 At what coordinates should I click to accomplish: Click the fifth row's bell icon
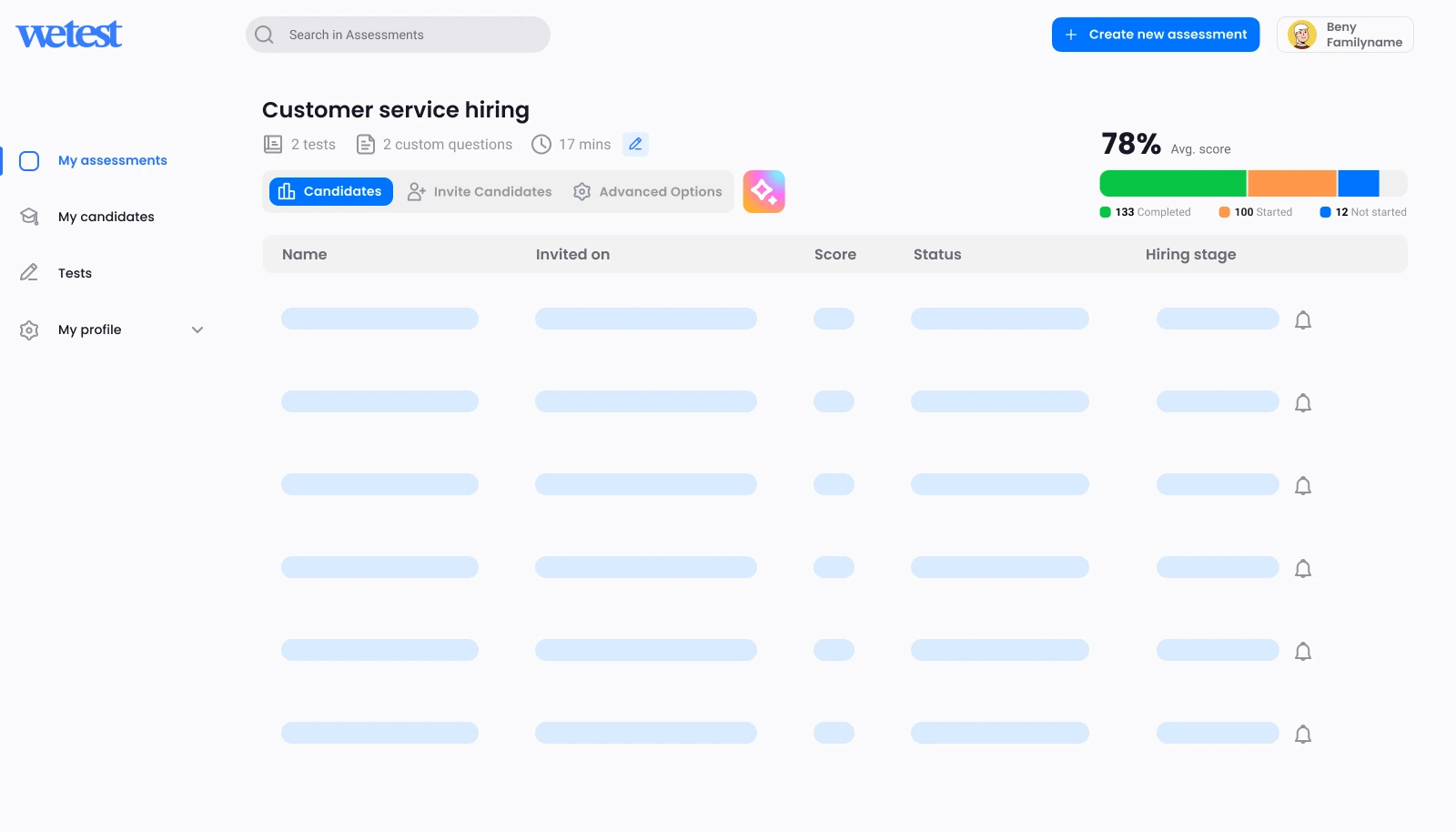point(1303,652)
